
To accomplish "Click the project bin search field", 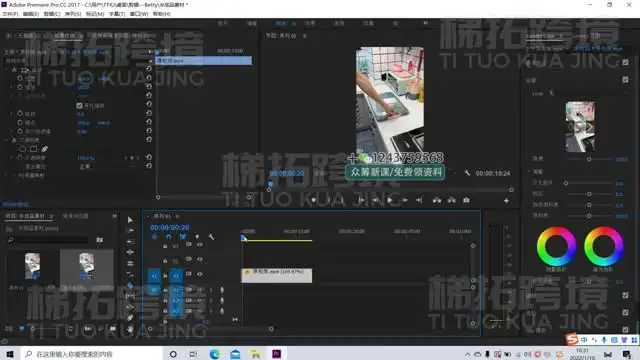I will pos(48,240).
